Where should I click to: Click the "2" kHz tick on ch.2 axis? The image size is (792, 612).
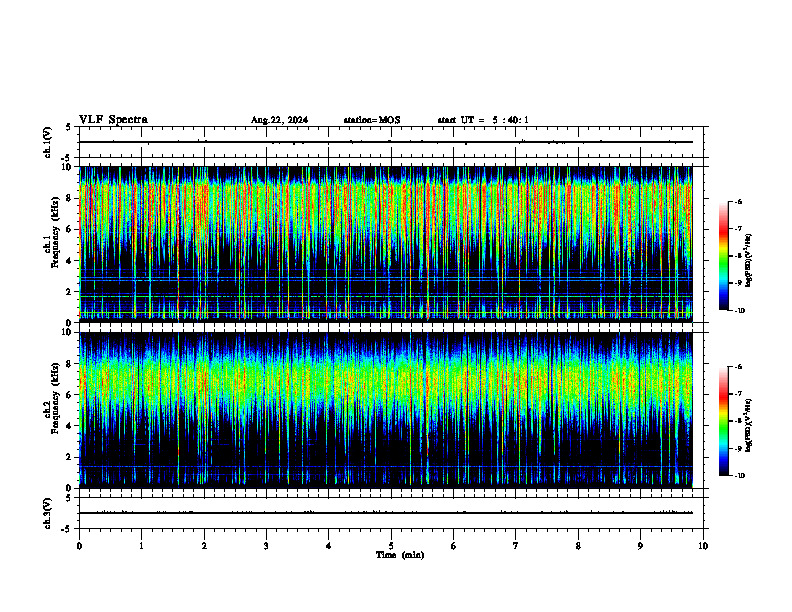point(70,457)
